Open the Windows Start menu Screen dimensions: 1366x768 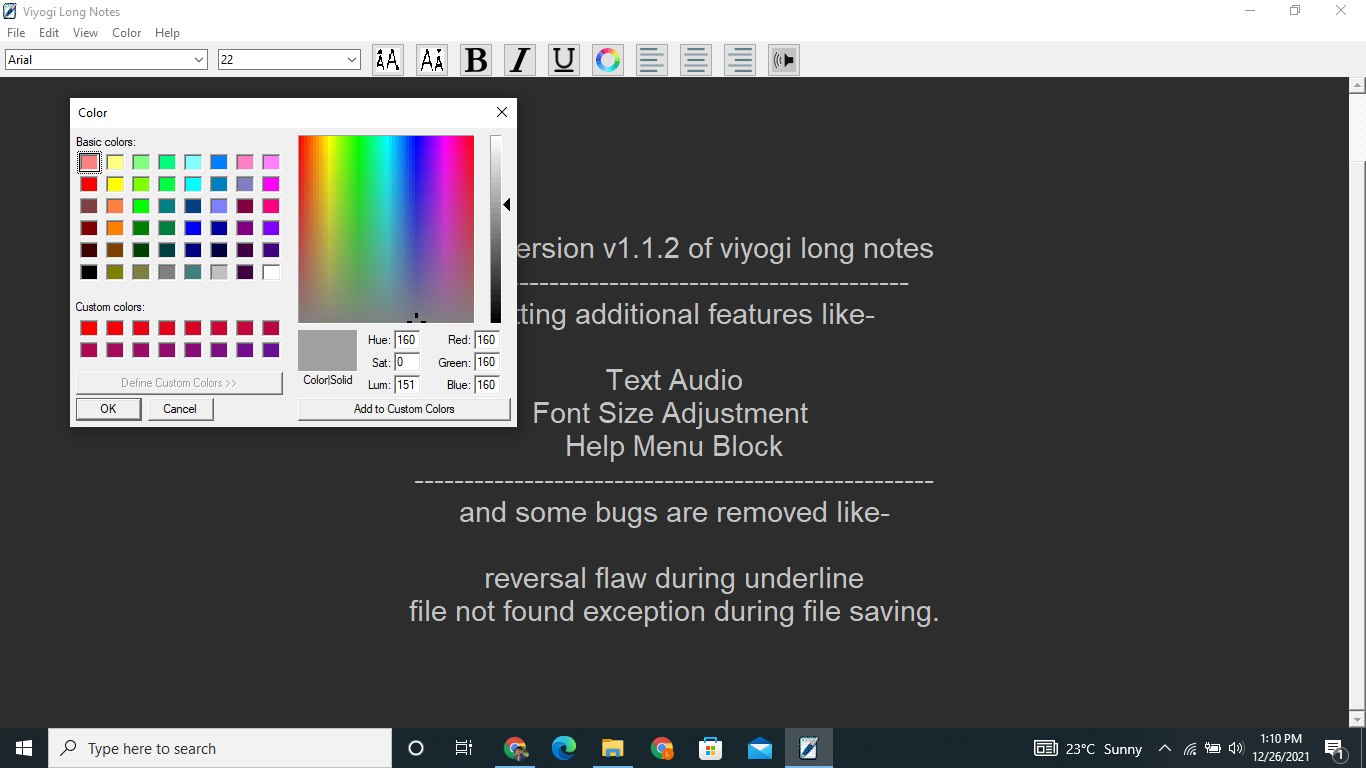[24, 748]
